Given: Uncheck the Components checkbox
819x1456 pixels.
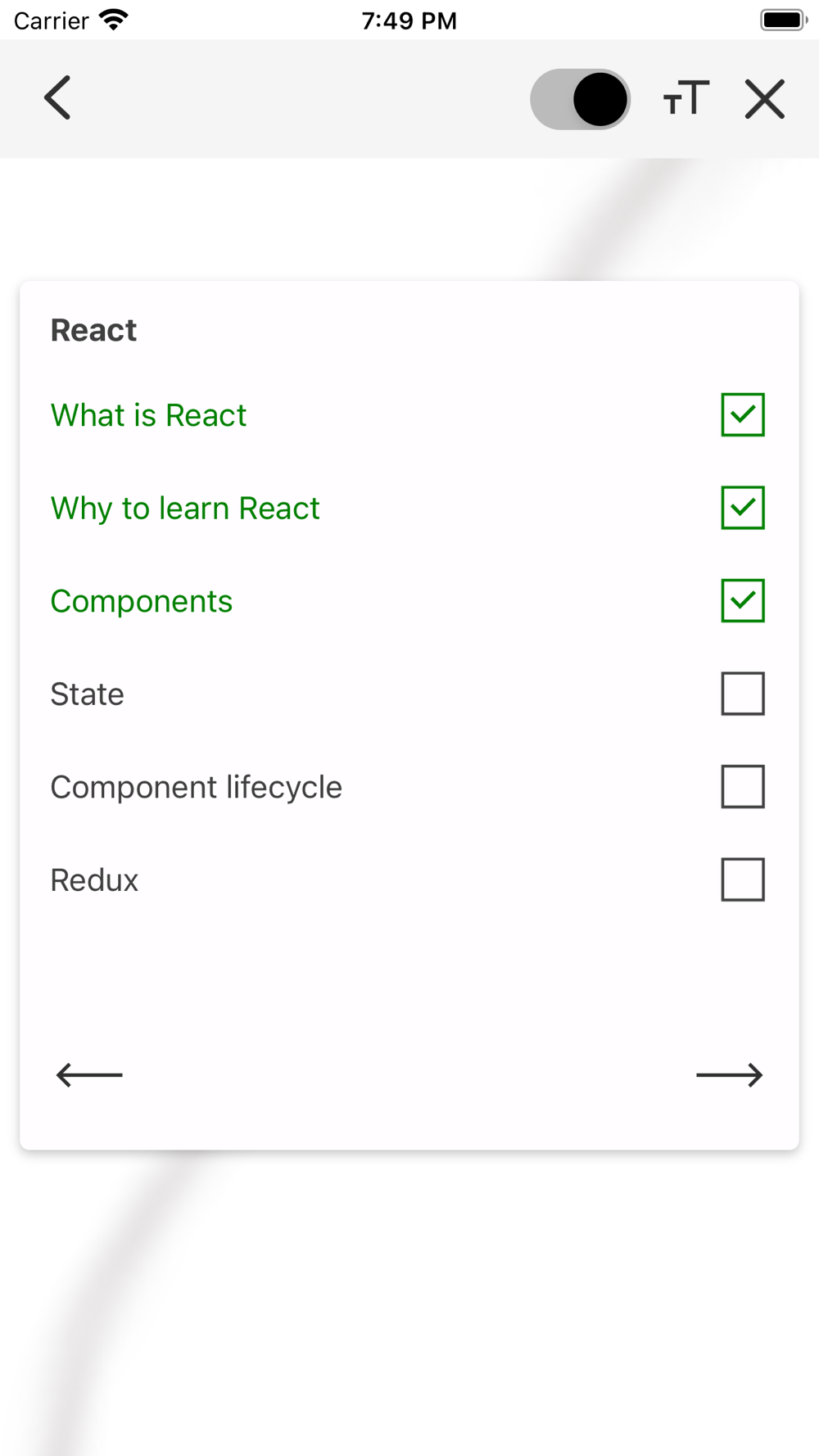Looking at the screenshot, I should 743,600.
